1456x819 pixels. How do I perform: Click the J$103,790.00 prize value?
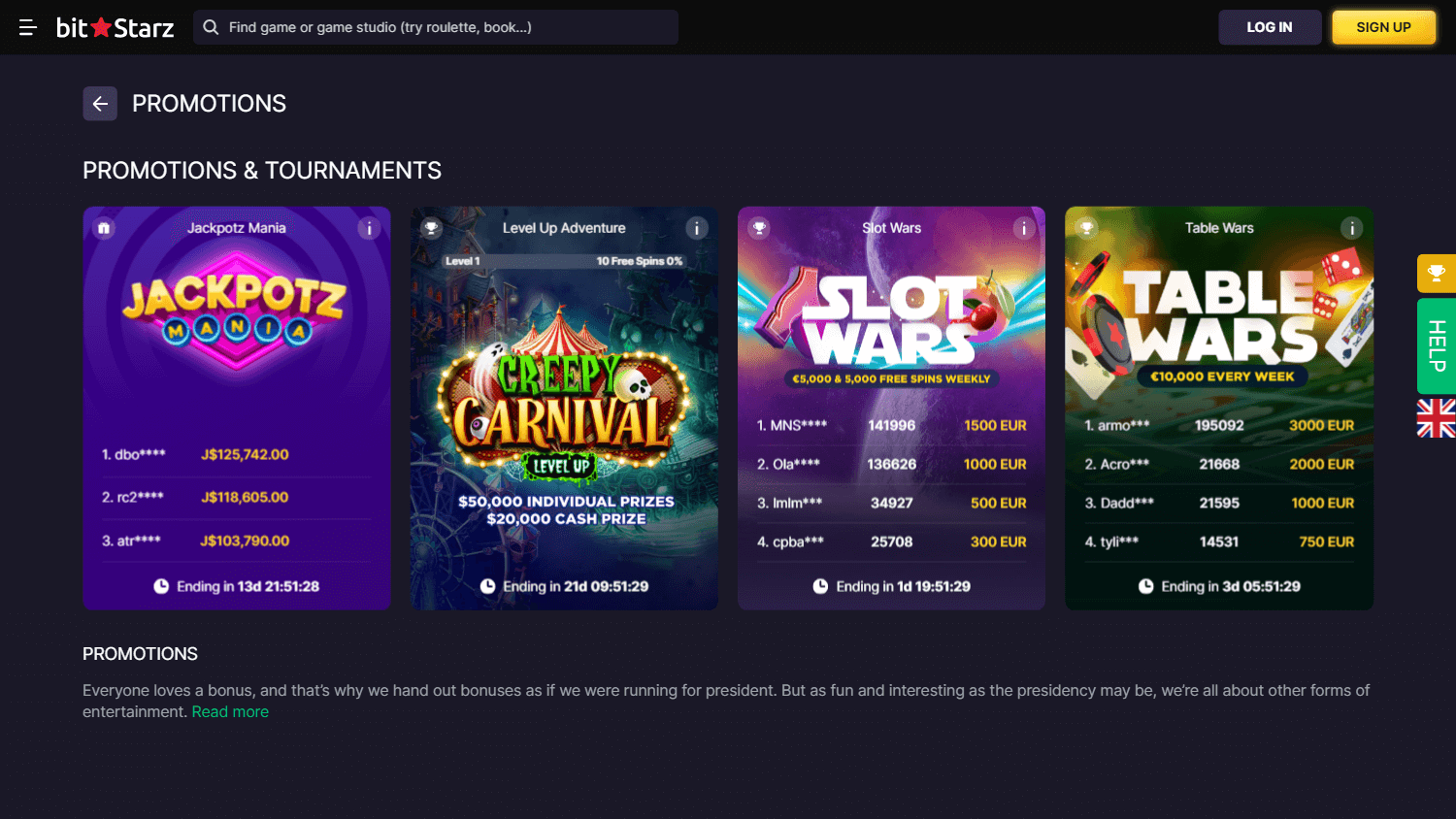coord(245,541)
